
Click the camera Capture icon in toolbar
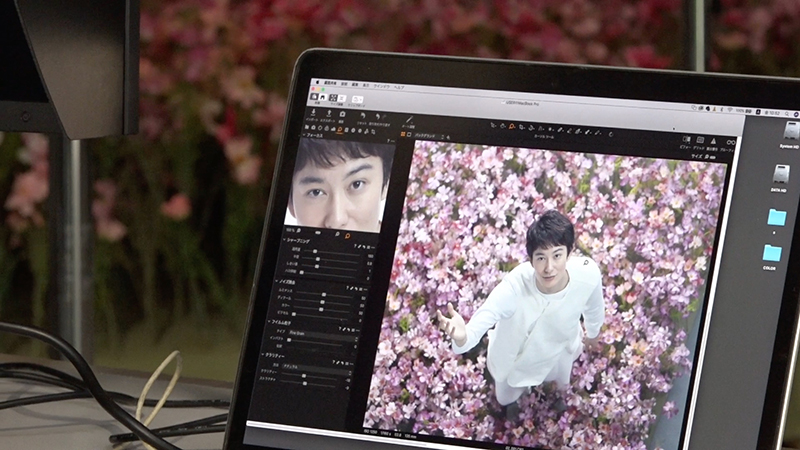coord(342,114)
